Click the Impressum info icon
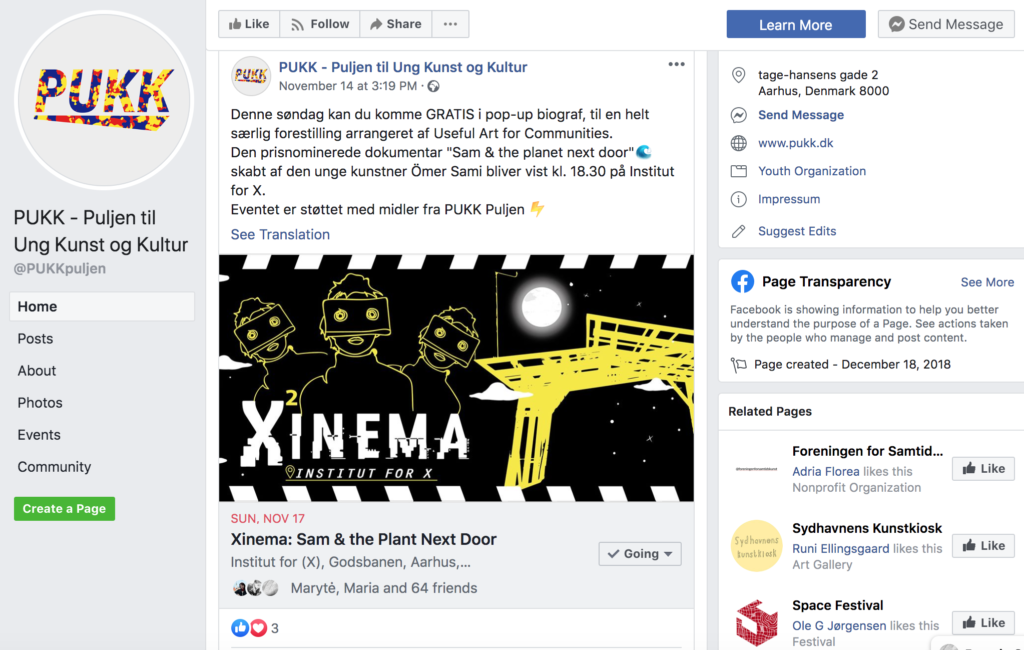1024x650 pixels. tap(739, 199)
